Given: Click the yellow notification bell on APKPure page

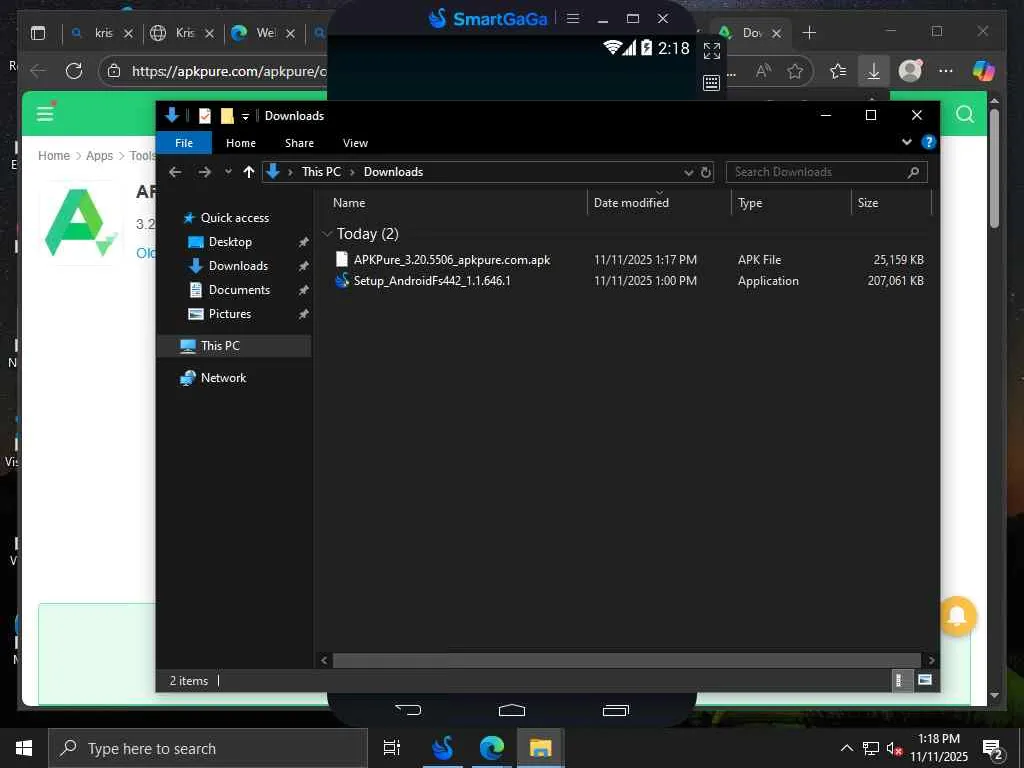Looking at the screenshot, I should (957, 616).
